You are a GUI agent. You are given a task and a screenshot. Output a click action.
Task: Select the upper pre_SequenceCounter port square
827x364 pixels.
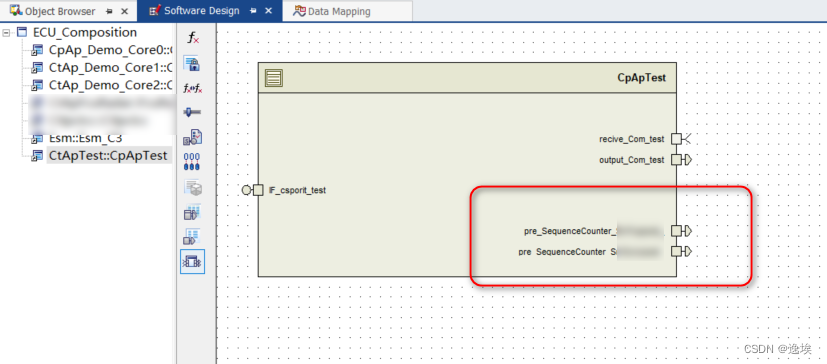(676, 231)
